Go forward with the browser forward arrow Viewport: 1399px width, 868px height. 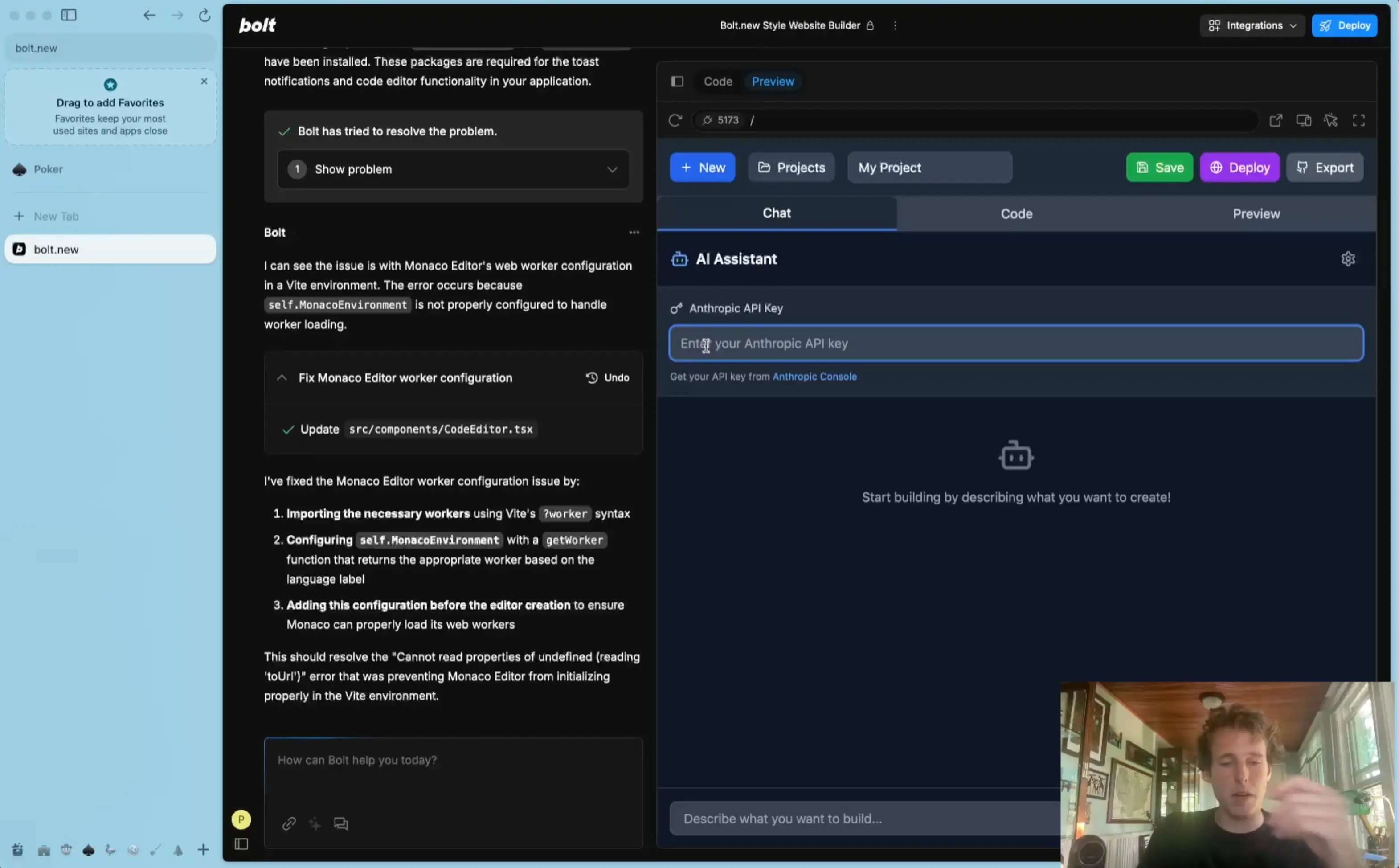click(x=177, y=15)
